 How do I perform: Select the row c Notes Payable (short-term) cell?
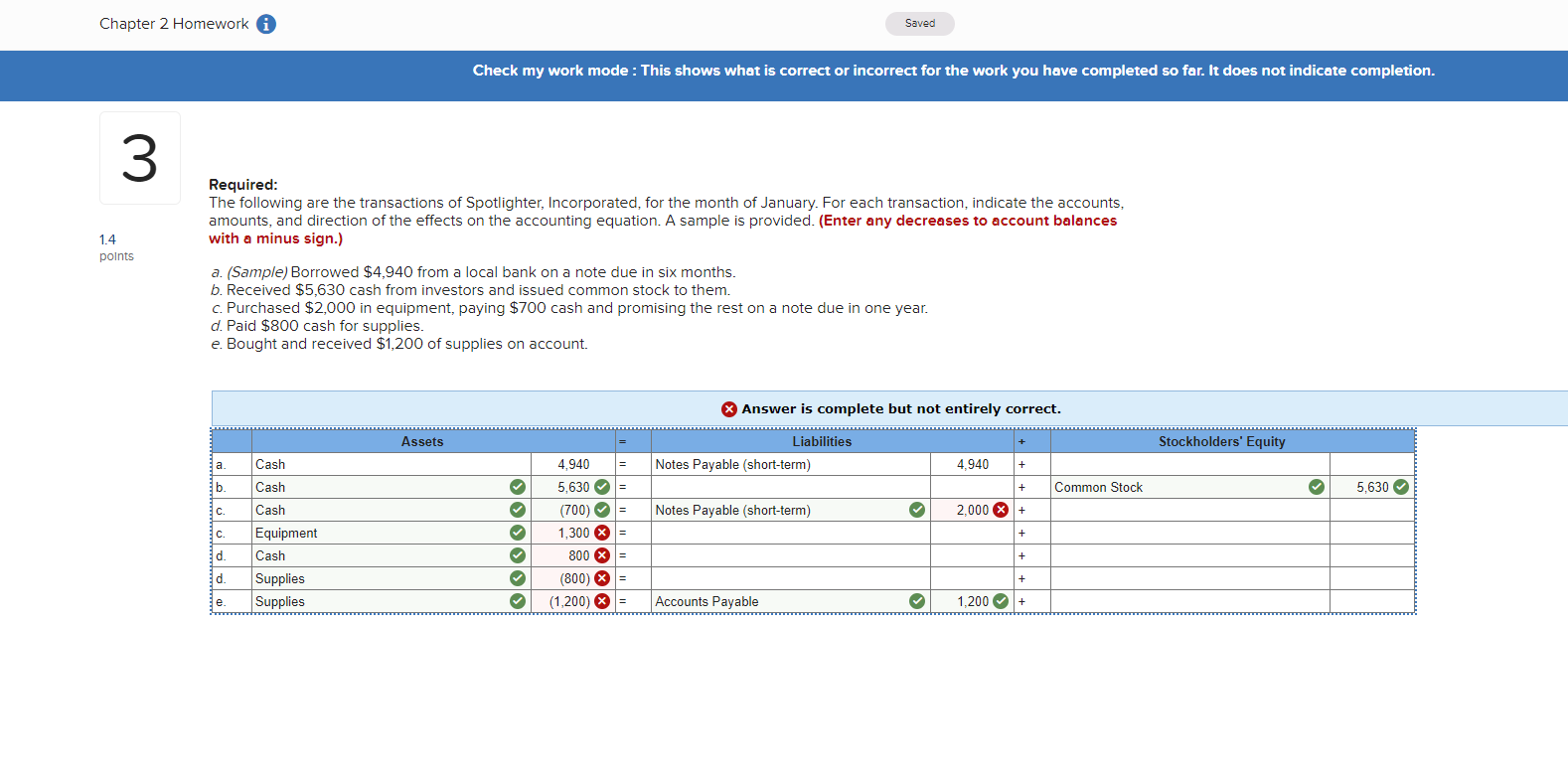click(791, 510)
